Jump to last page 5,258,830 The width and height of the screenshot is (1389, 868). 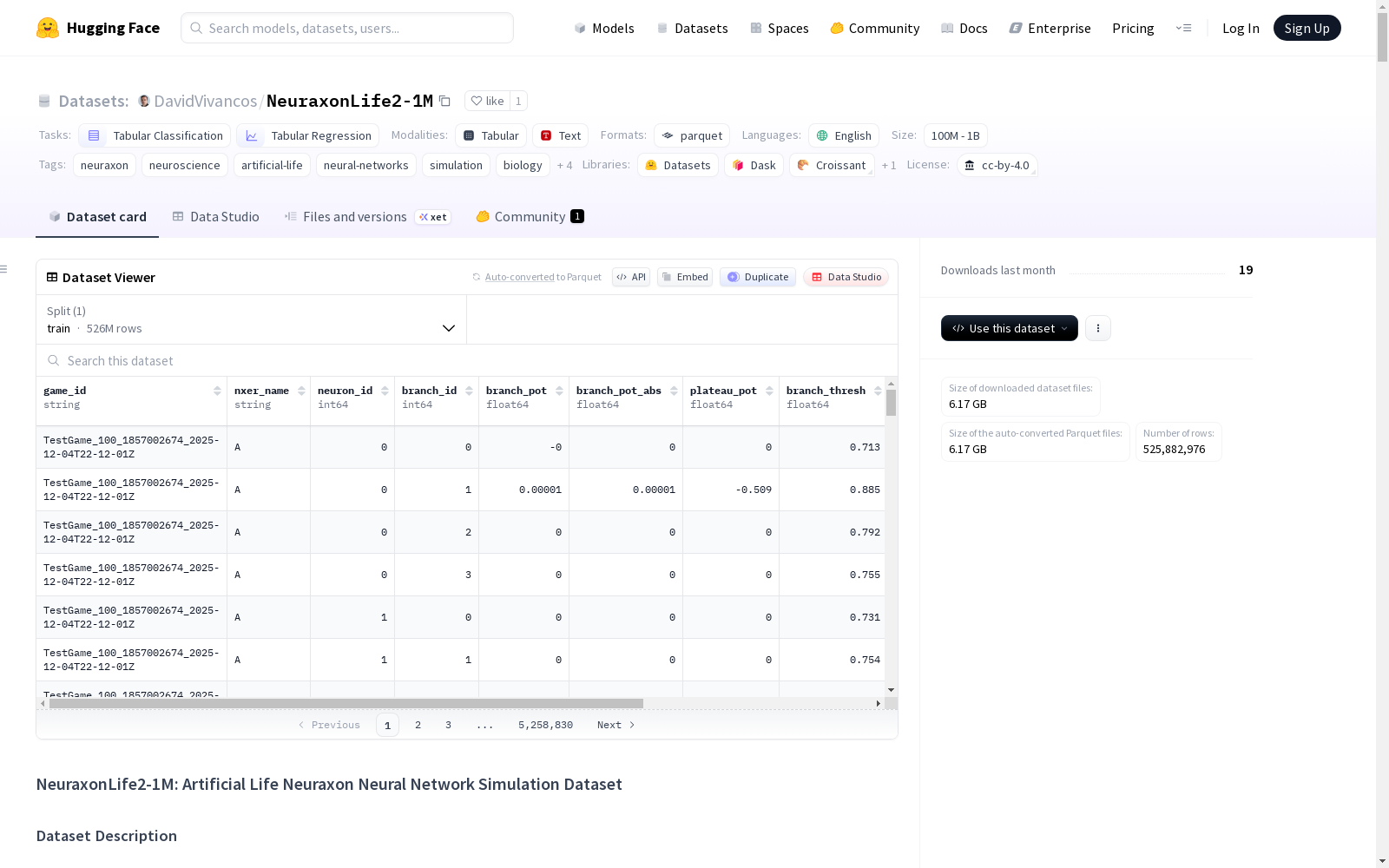pos(545,725)
